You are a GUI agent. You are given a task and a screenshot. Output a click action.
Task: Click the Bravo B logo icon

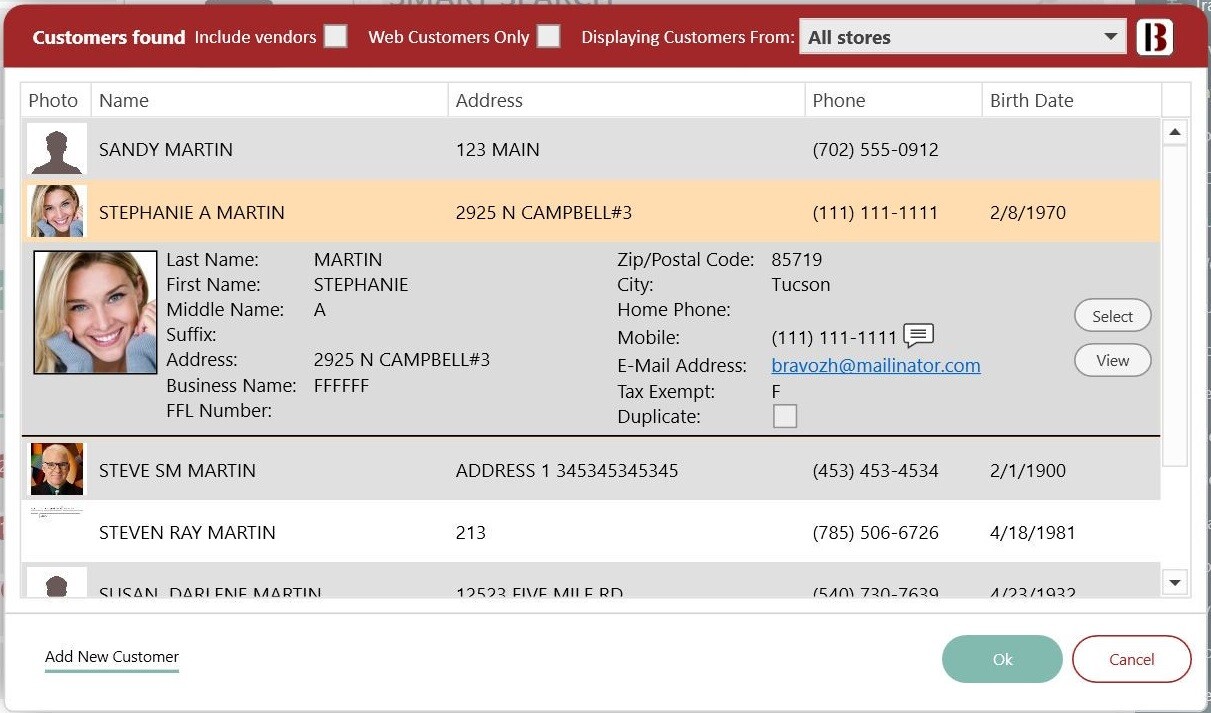coord(1155,38)
